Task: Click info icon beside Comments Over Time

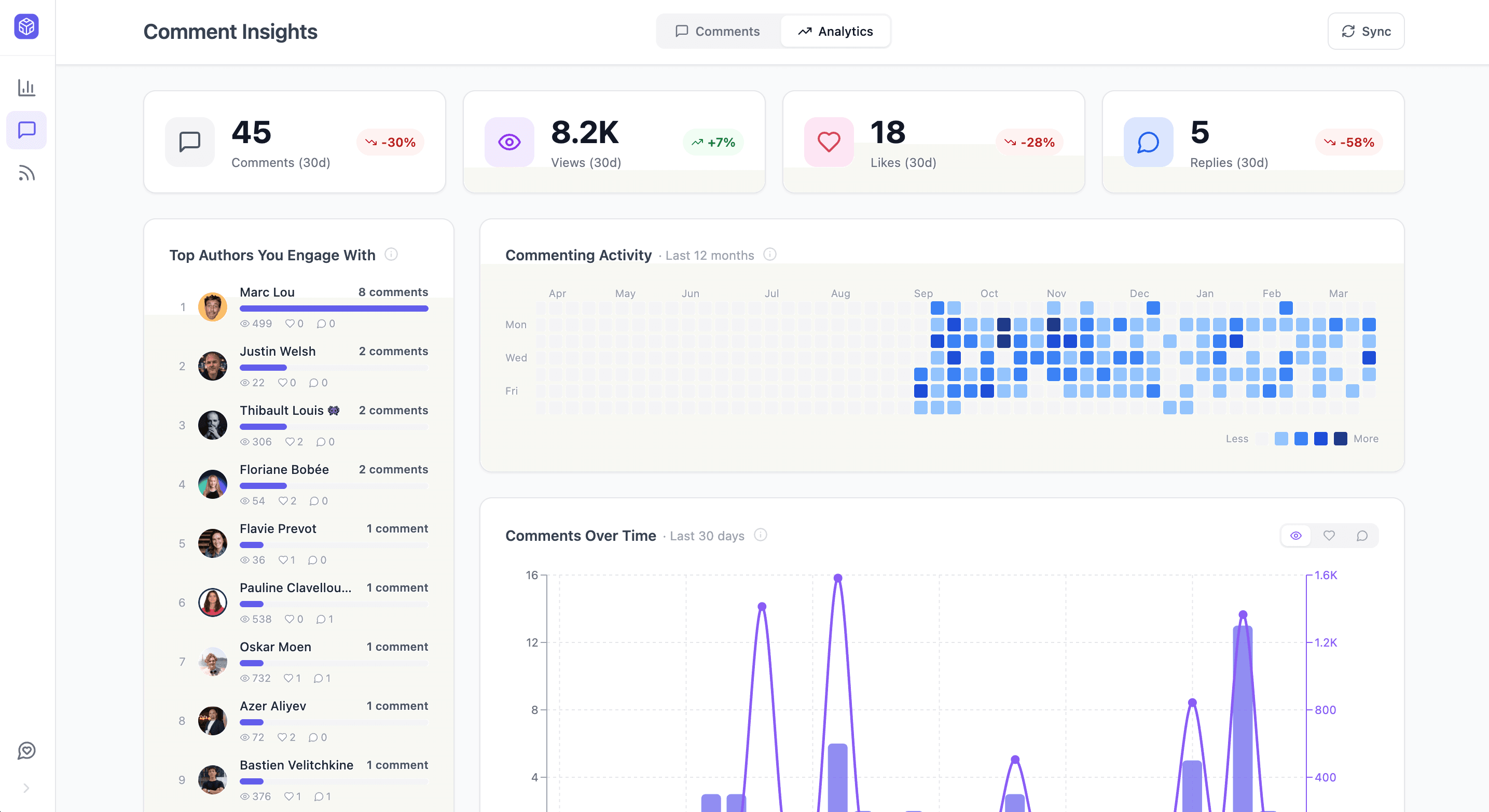Action: click(x=760, y=535)
